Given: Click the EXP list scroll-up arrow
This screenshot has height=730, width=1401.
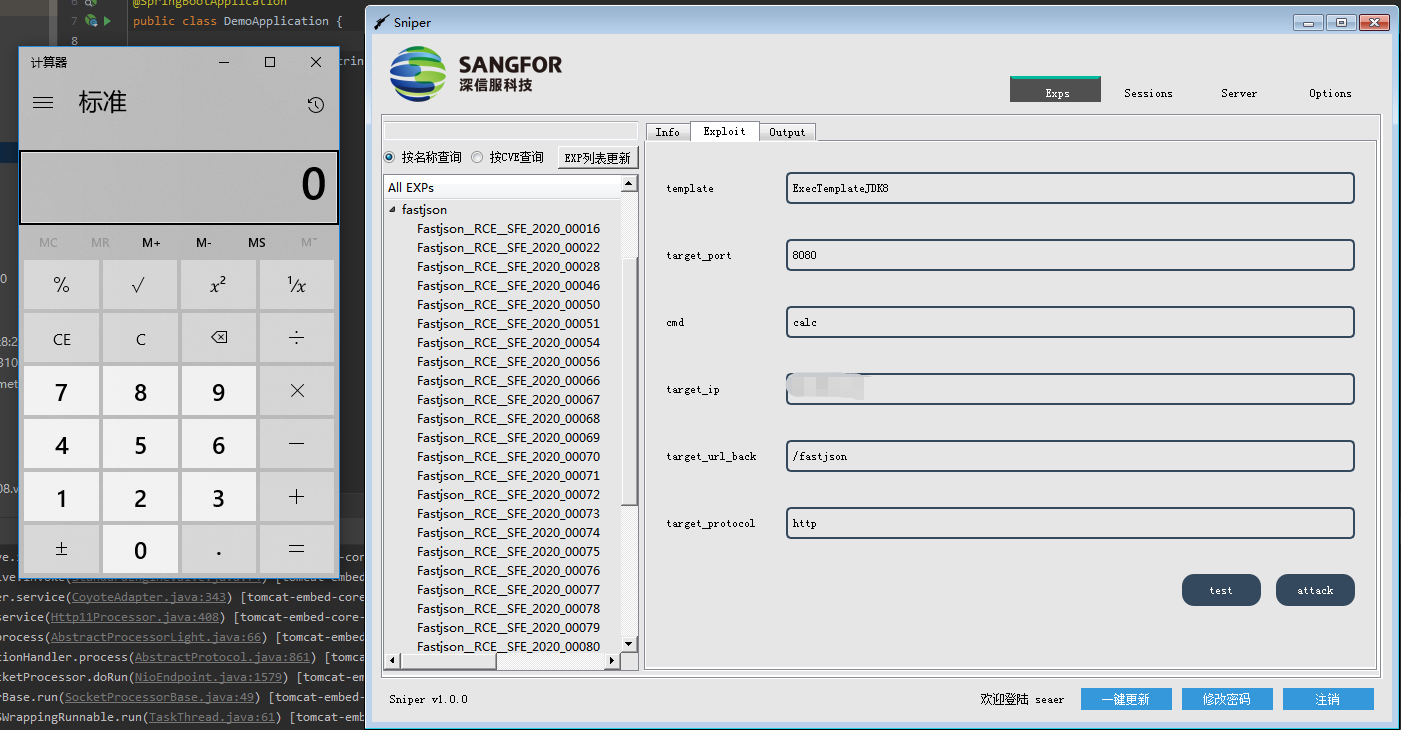Looking at the screenshot, I should 629,184.
